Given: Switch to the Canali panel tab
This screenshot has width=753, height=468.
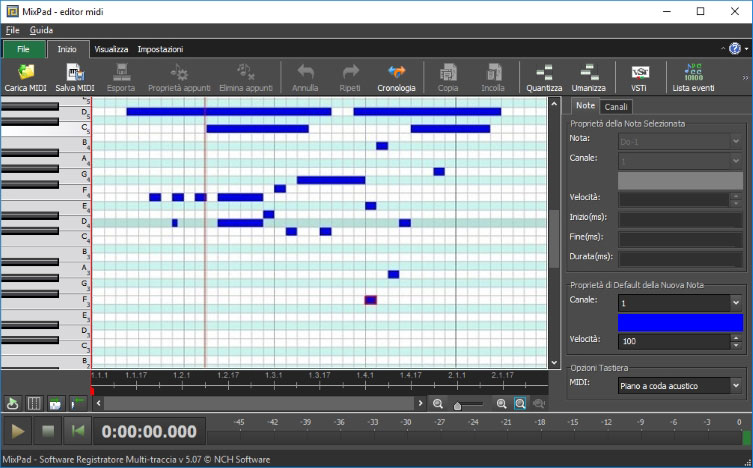Looking at the screenshot, I should [616, 107].
